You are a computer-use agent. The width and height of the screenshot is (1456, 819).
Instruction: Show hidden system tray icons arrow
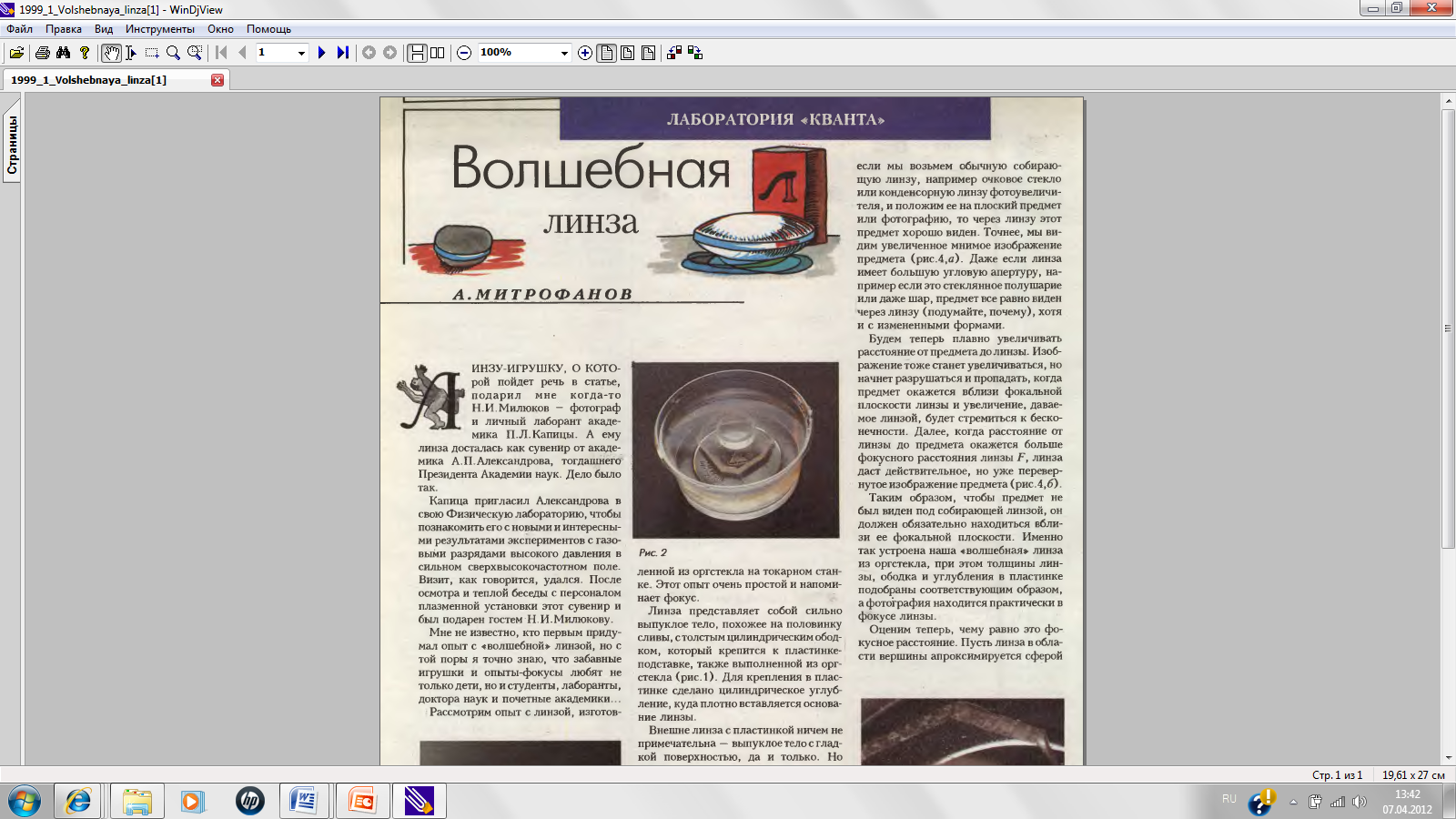tap(1293, 802)
